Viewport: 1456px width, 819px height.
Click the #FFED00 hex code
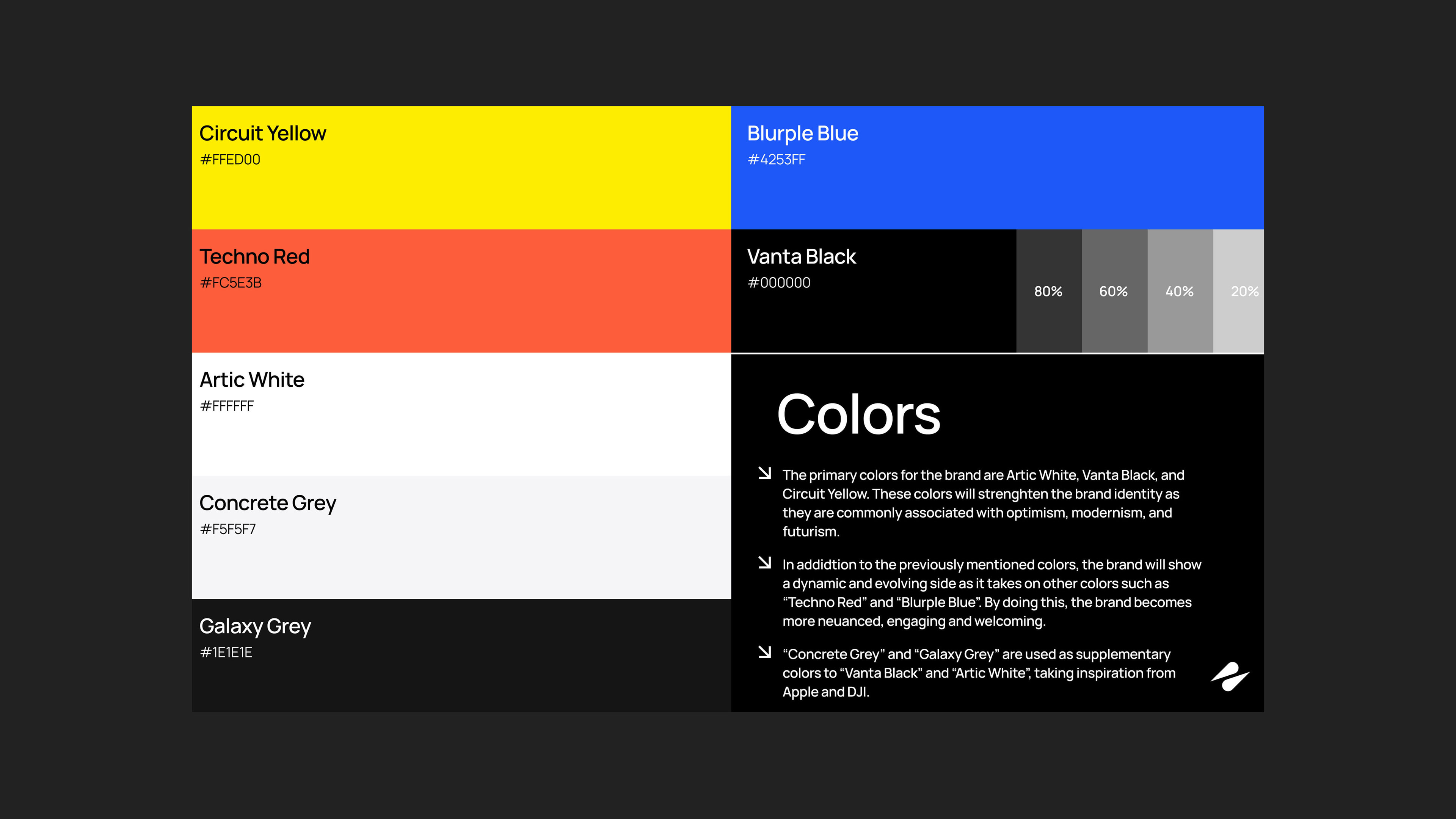point(230,159)
